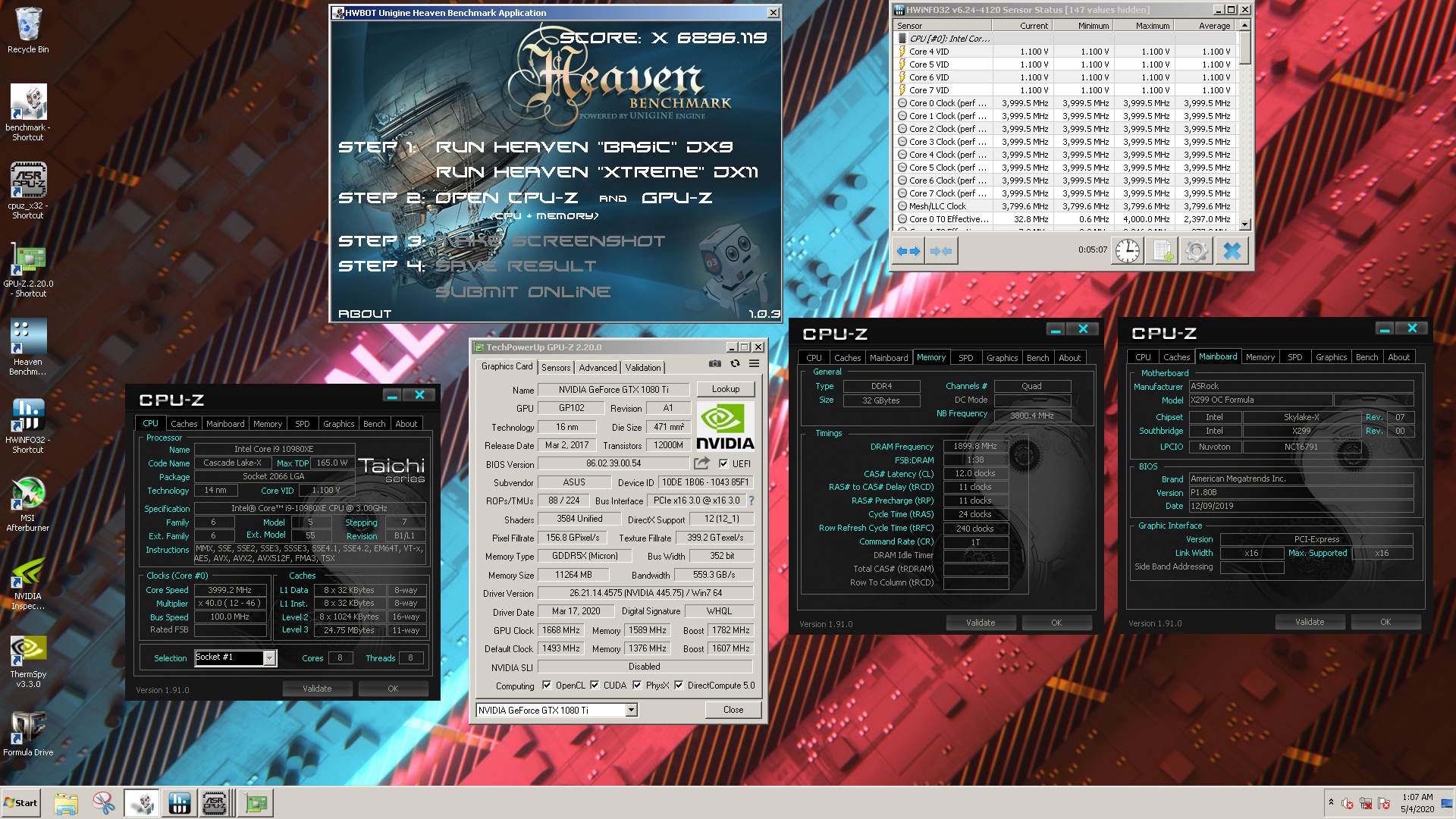Expand Socket #1 selection dropdown in CPU-Z
1456x819 pixels.
[269, 658]
